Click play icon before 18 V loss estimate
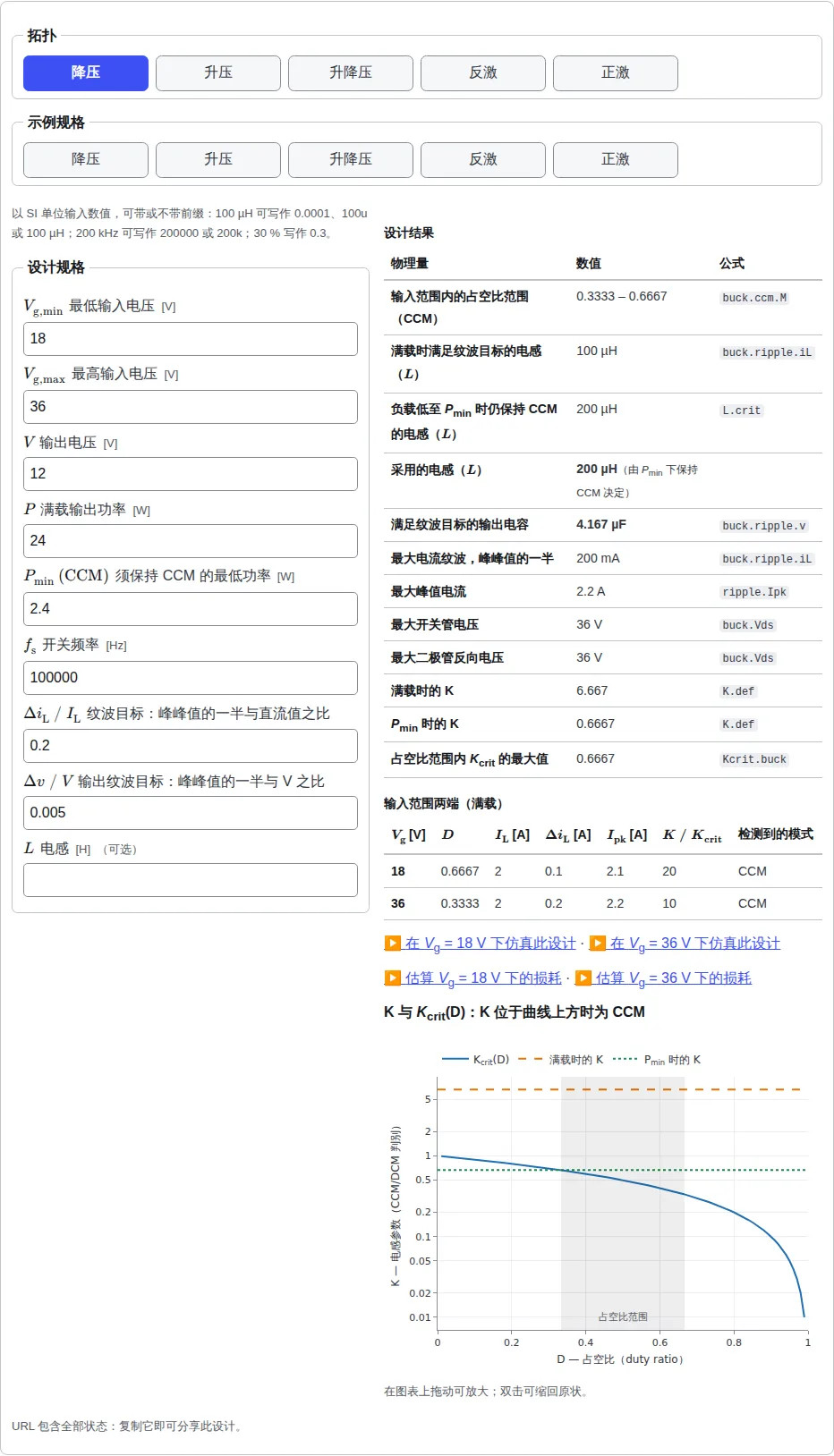Image resolution: width=834 pixels, height=1456 pixels. pyautogui.click(x=392, y=978)
